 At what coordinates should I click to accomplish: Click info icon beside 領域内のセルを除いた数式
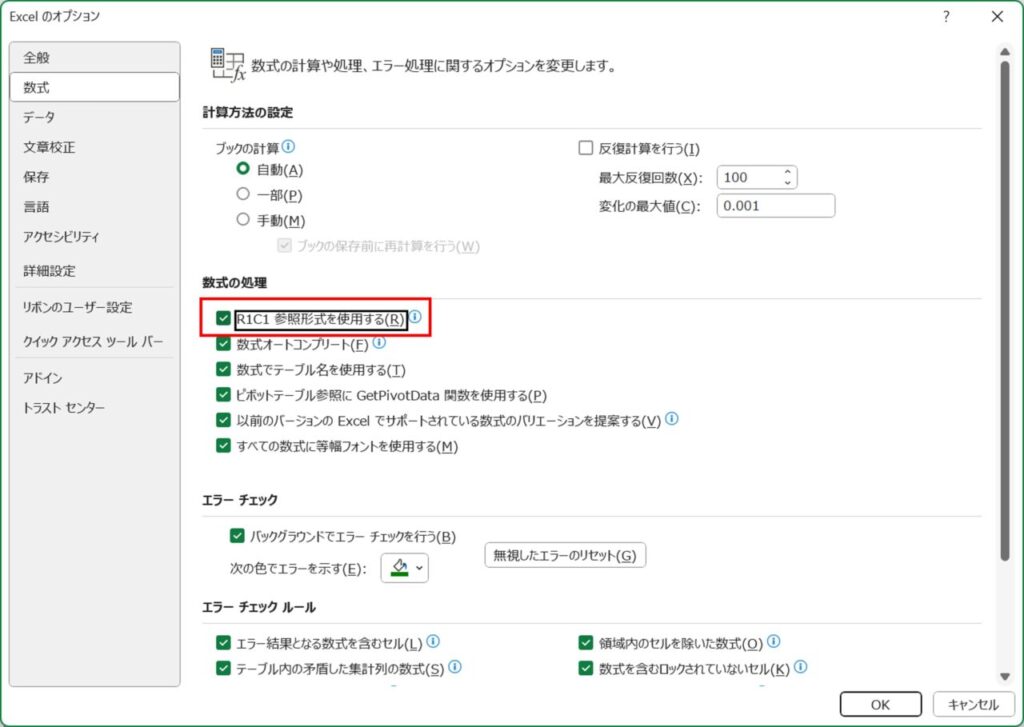pyautogui.click(x=773, y=641)
